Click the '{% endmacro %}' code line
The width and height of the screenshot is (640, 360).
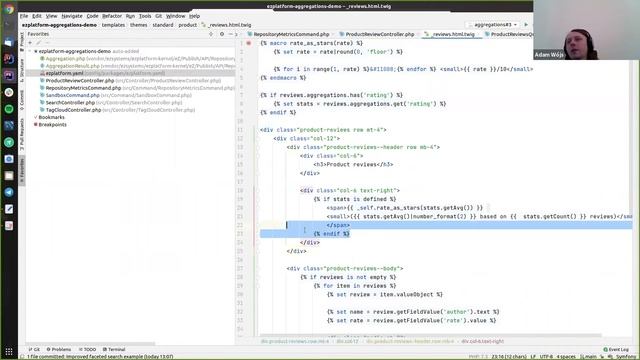coord(283,78)
